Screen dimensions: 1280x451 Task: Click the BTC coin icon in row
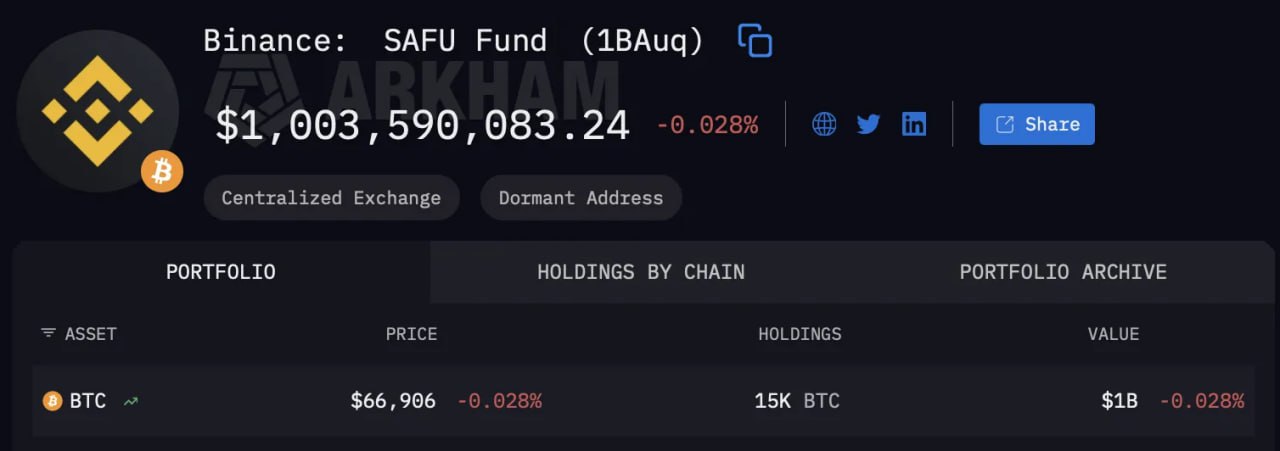tap(52, 401)
